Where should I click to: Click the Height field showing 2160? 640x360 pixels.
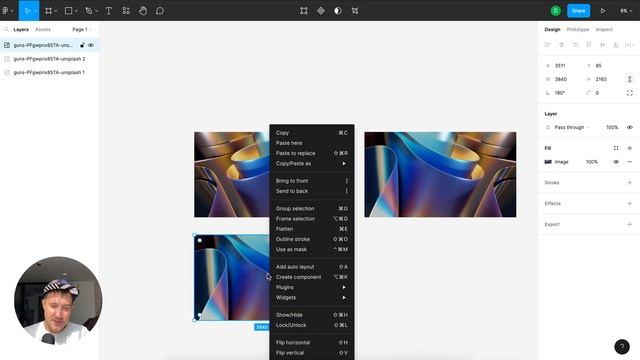coord(604,79)
